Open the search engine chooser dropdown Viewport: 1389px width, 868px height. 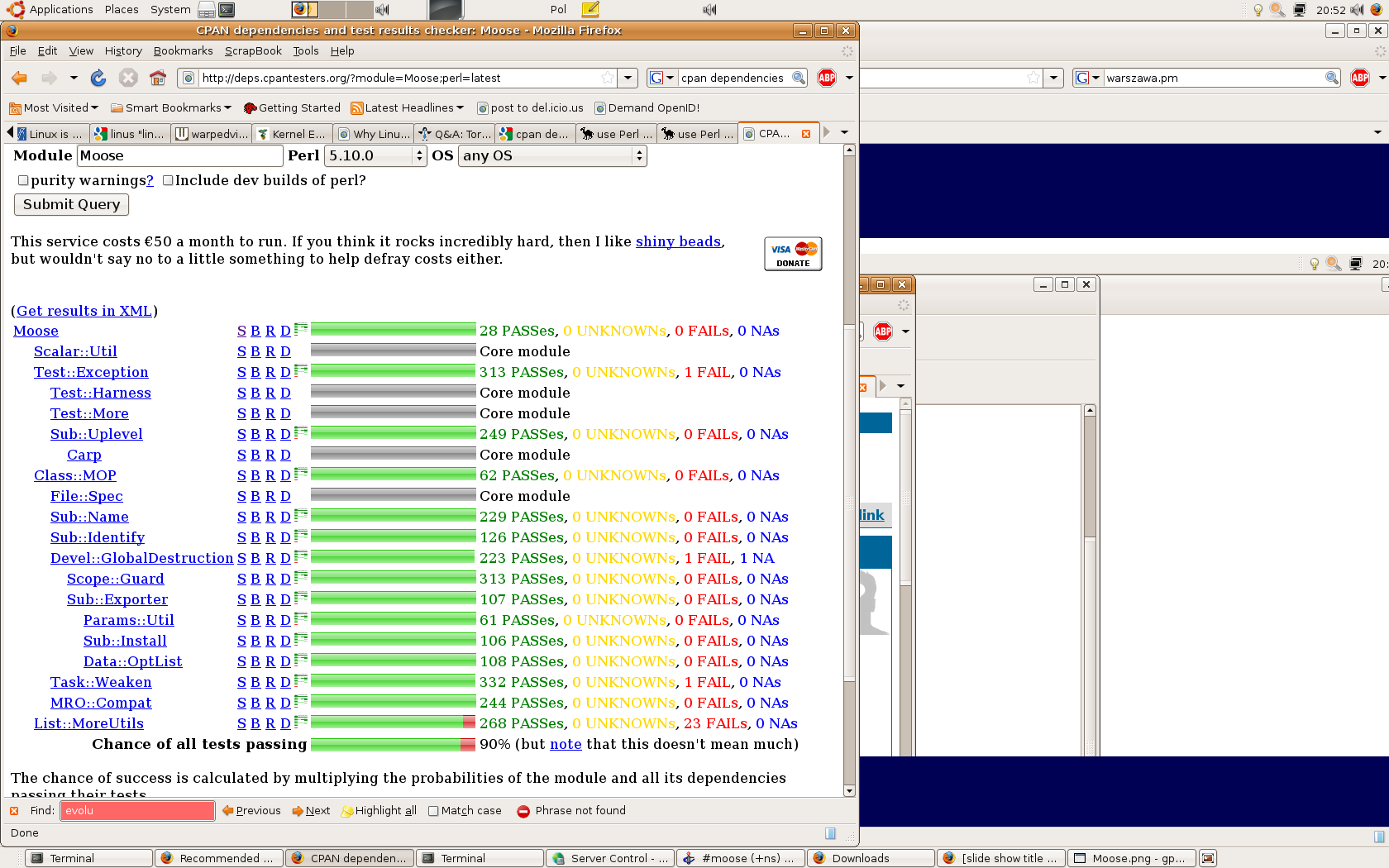tap(661, 78)
